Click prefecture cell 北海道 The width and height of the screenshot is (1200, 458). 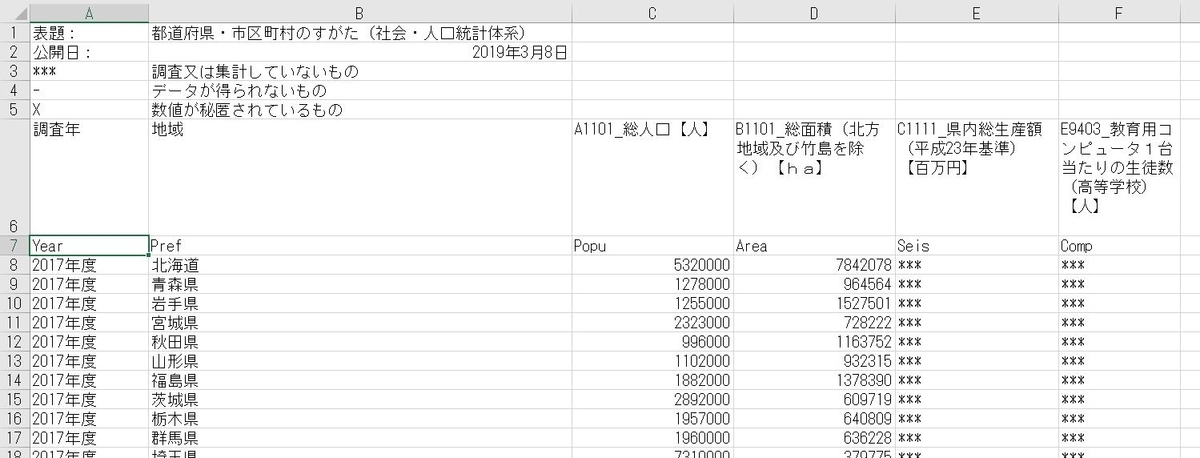pos(360,266)
